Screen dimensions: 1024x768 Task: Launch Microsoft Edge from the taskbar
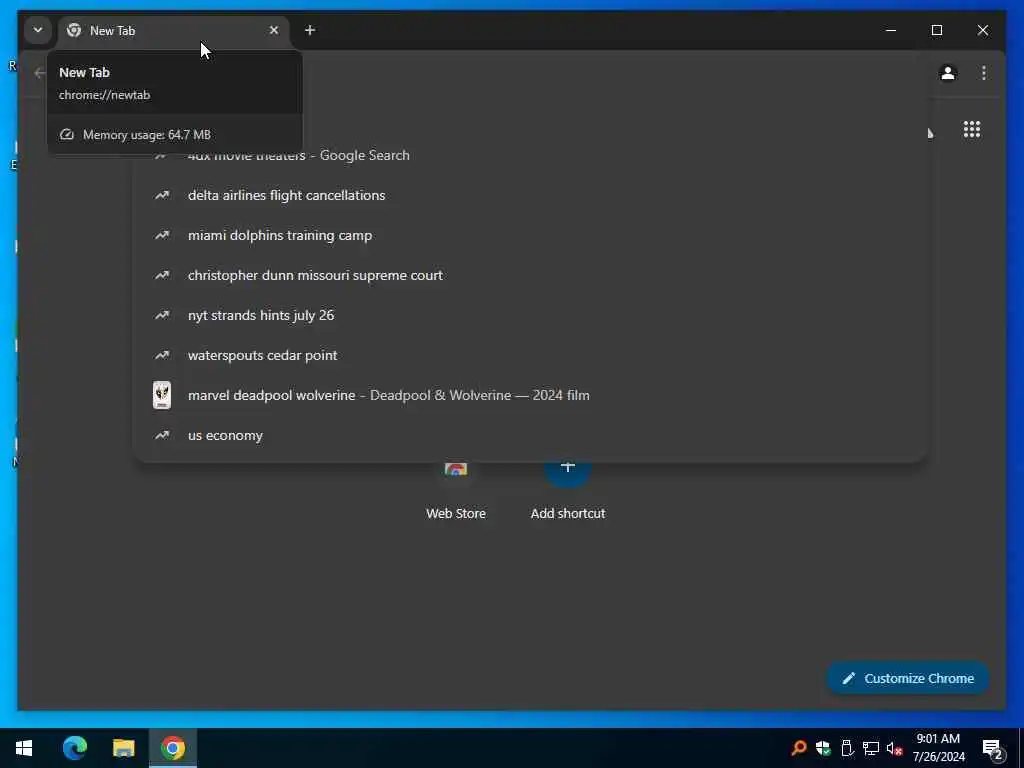[x=74, y=748]
